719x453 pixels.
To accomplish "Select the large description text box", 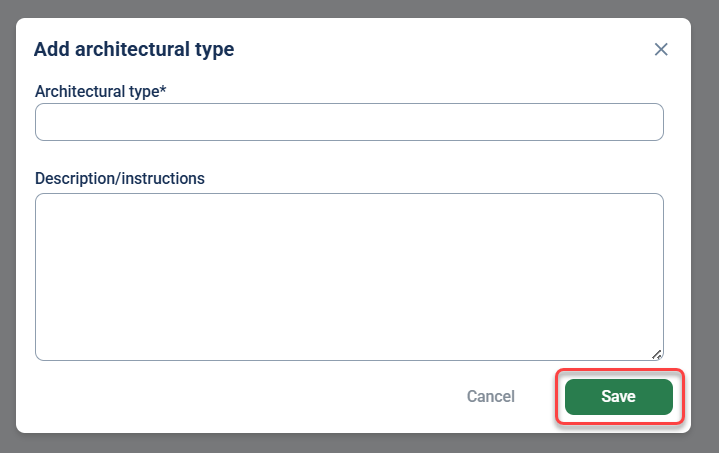I will coord(349,276).
